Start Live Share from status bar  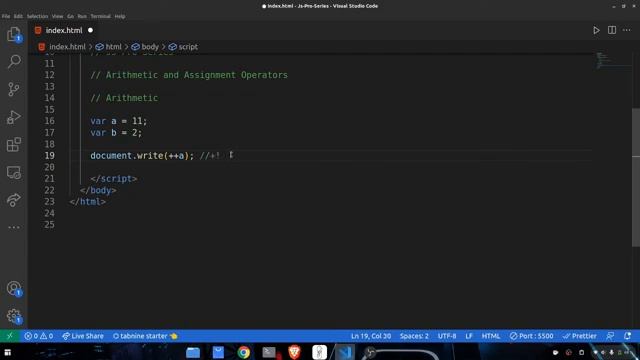tap(83, 336)
